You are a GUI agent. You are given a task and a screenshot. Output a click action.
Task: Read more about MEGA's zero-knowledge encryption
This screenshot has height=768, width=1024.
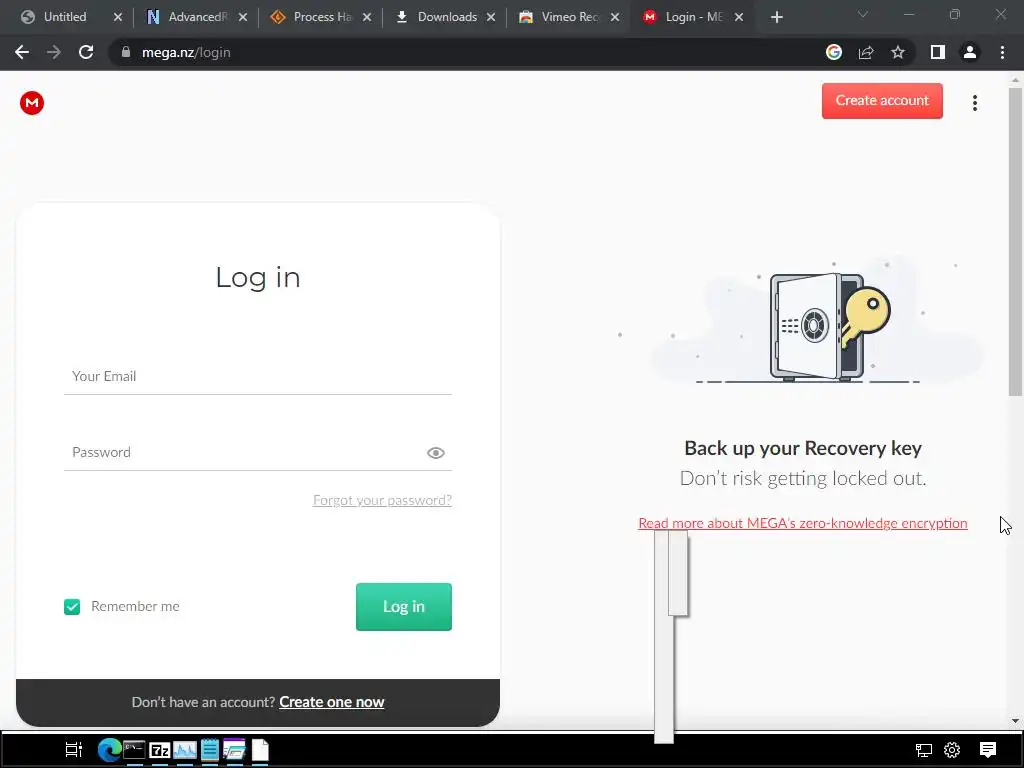(x=803, y=523)
